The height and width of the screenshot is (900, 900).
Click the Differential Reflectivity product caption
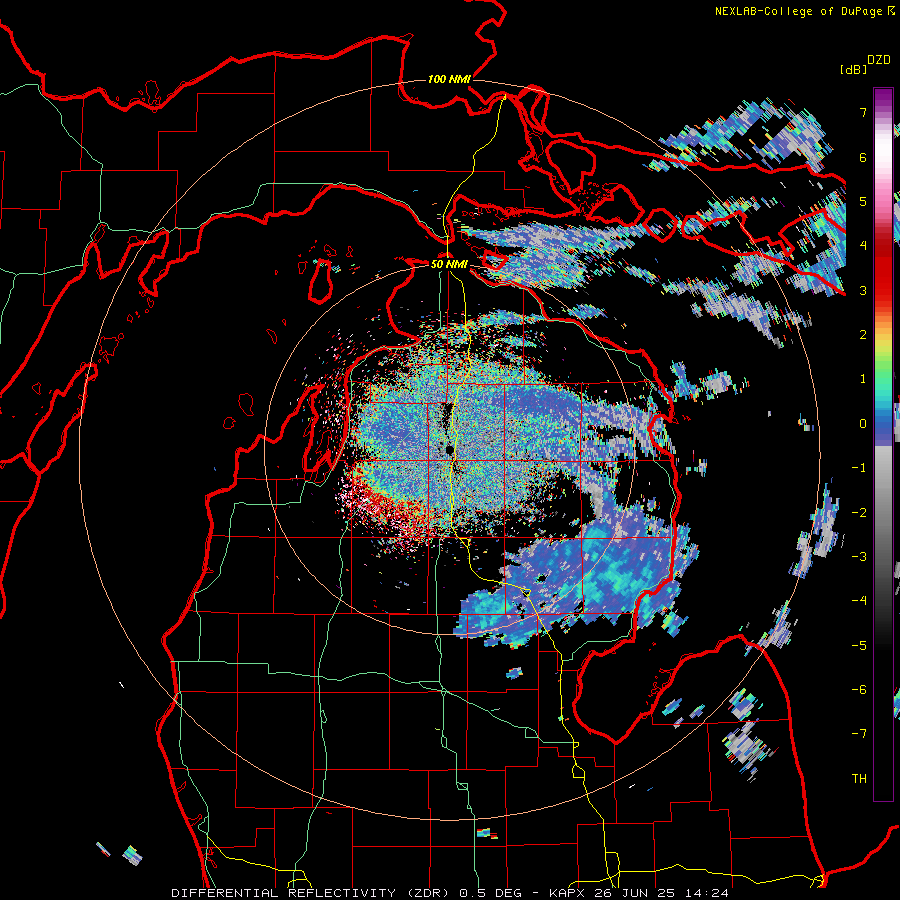(x=450, y=893)
